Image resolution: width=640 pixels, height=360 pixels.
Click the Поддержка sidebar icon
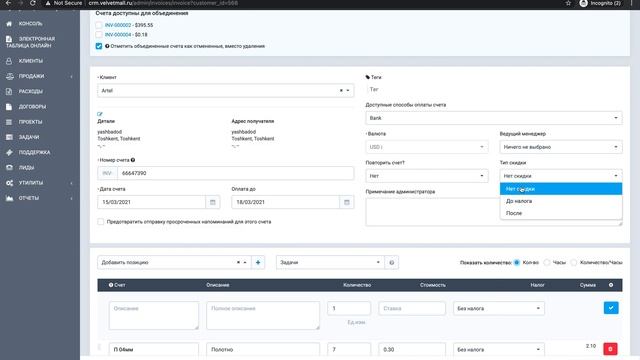click(9, 152)
